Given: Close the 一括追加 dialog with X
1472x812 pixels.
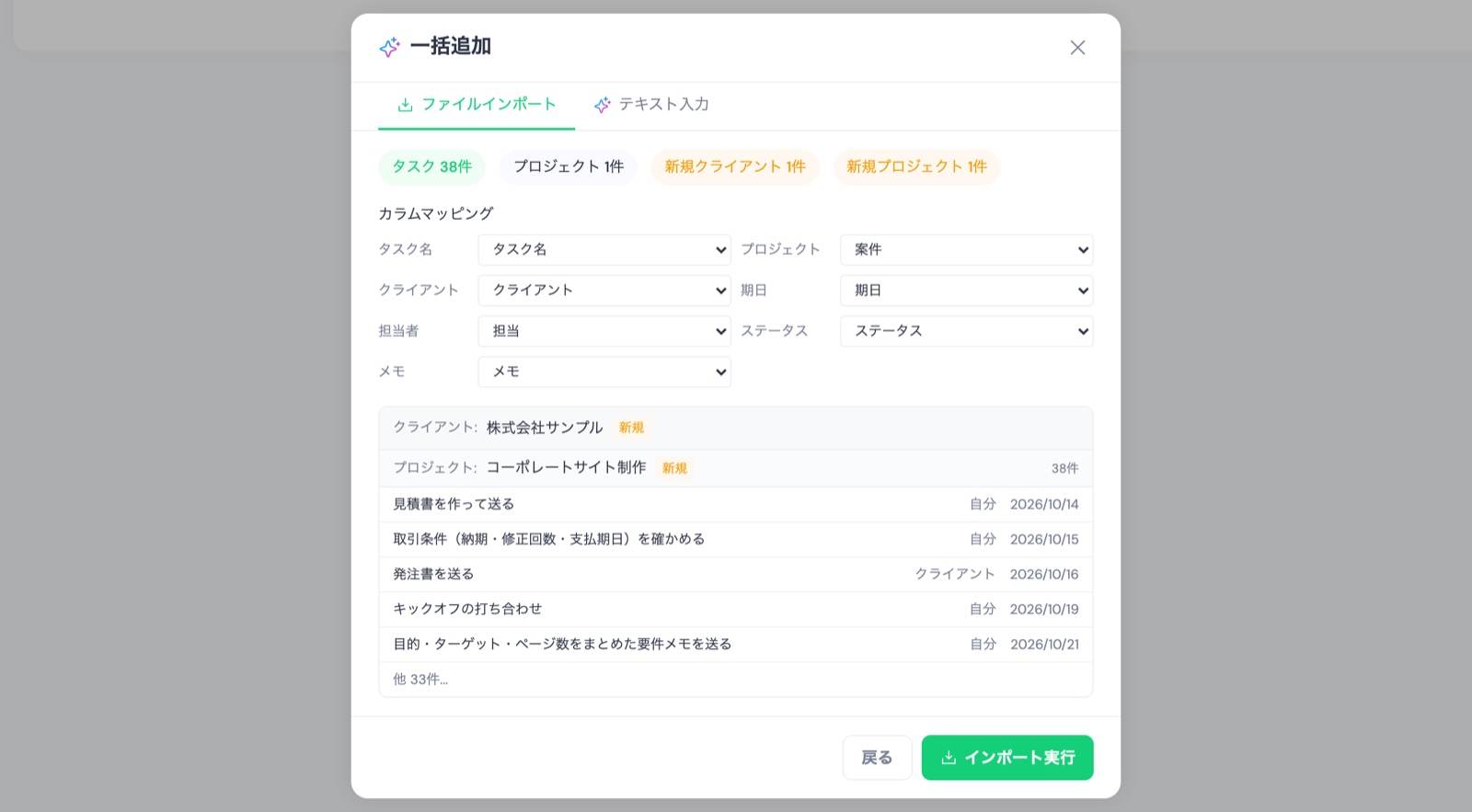Looking at the screenshot, I should pyautogui.click(x=1077, y=48).
